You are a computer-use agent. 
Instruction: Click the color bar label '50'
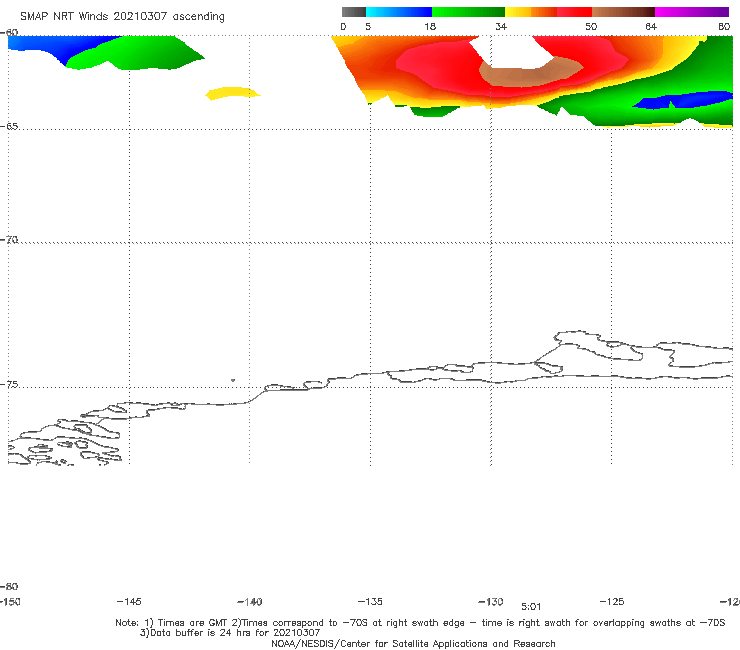(591, 26)
